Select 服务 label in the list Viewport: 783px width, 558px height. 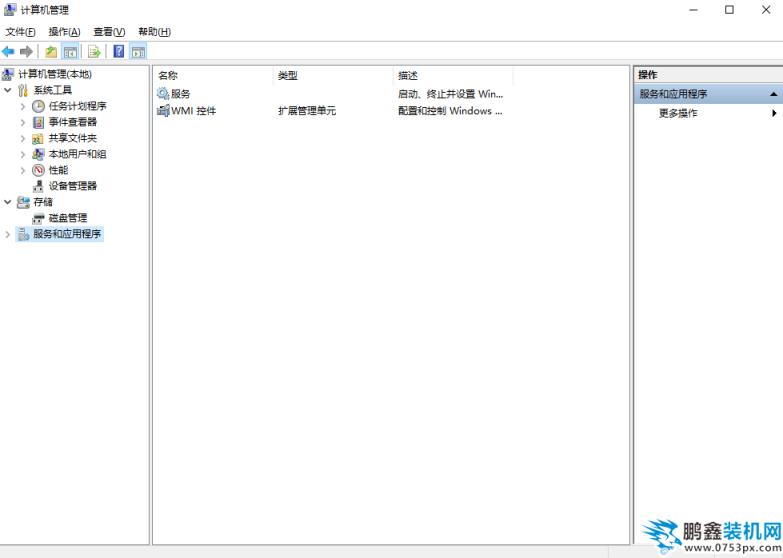(x=180, y=93)
